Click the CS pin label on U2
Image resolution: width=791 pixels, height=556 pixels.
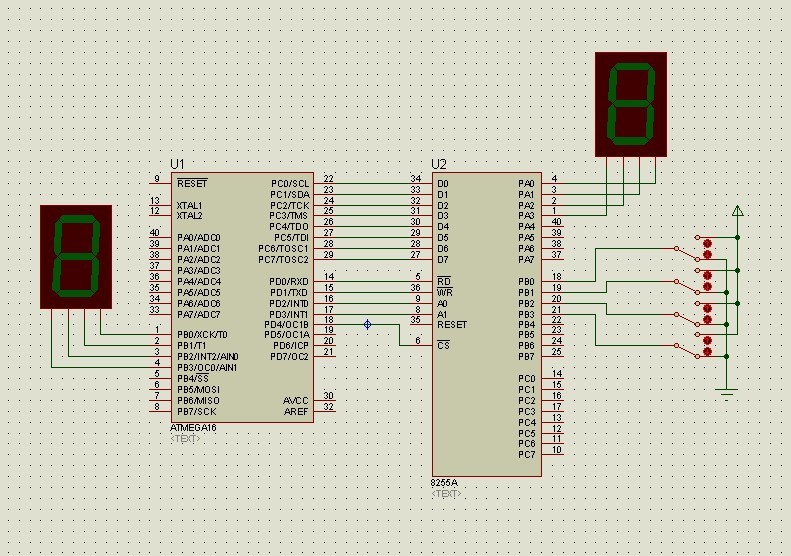pyautogui.click(x=443, y=345)
